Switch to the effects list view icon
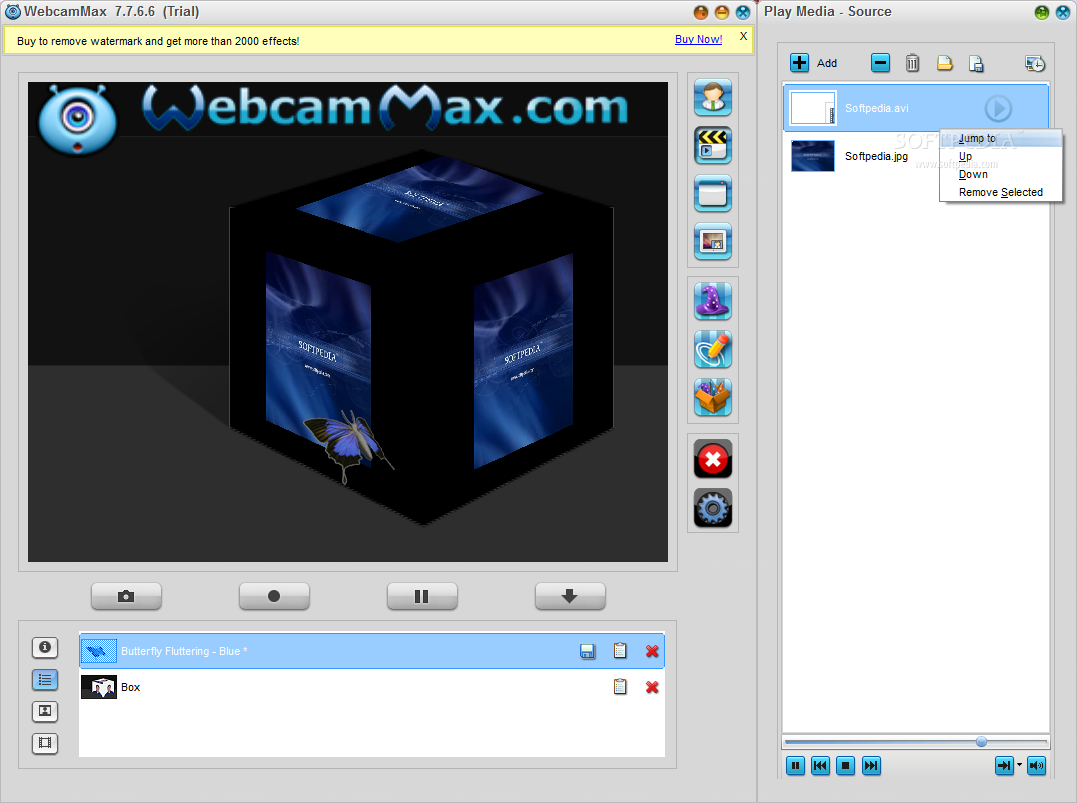Screen dimensions: 1077x803 [x=45, y=679]
